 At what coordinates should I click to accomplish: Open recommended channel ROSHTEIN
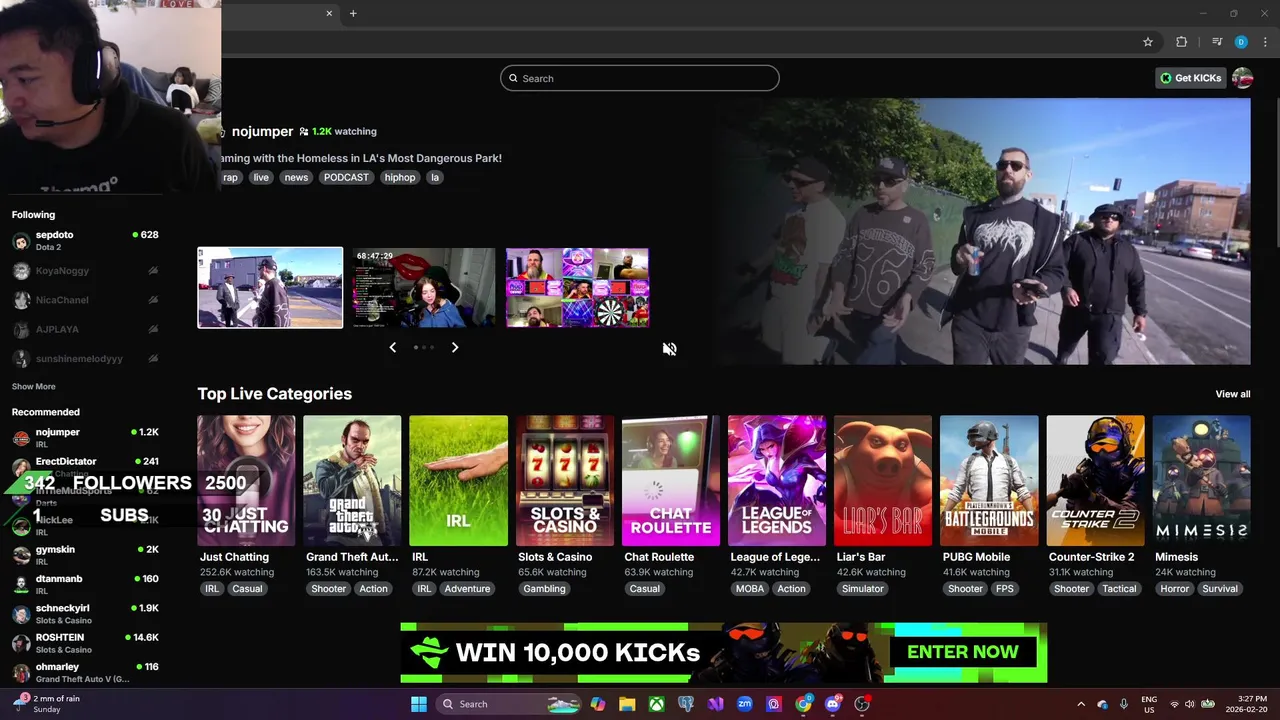(85, 643)
